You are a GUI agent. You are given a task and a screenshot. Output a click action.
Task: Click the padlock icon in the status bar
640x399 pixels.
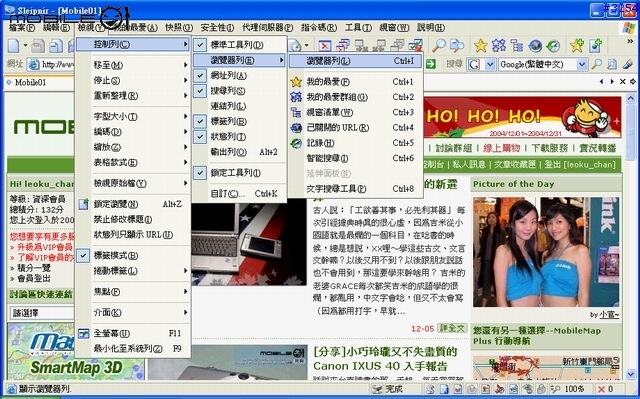point(542,389)
